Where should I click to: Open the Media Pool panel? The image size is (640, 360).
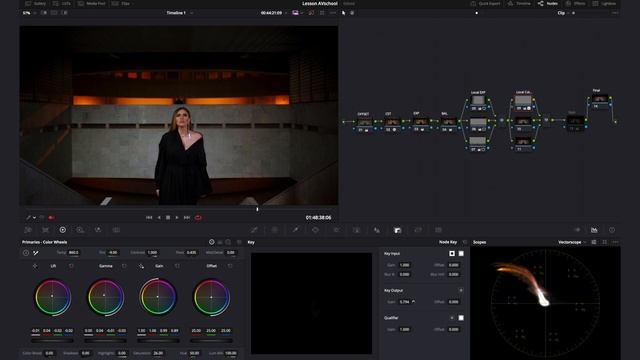click(x=92, y=3)
